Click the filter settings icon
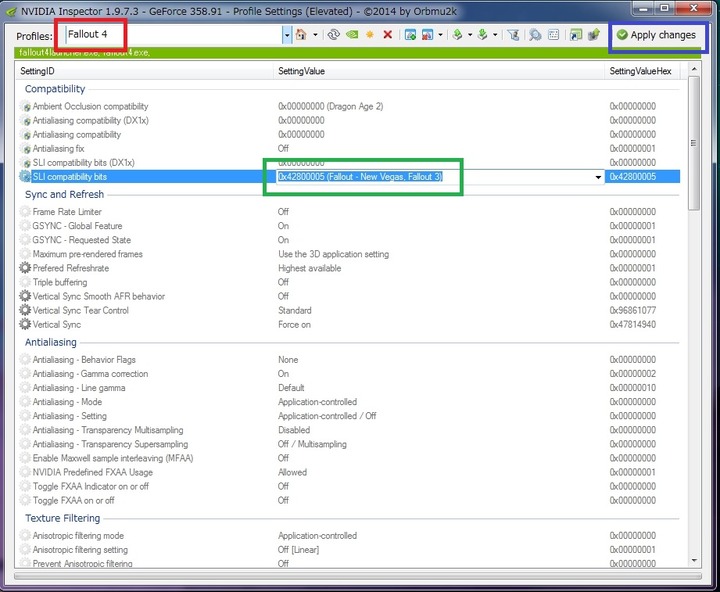The height and width of the screenshot is (592, 720). pyautogui.click(x=513, y=34)
